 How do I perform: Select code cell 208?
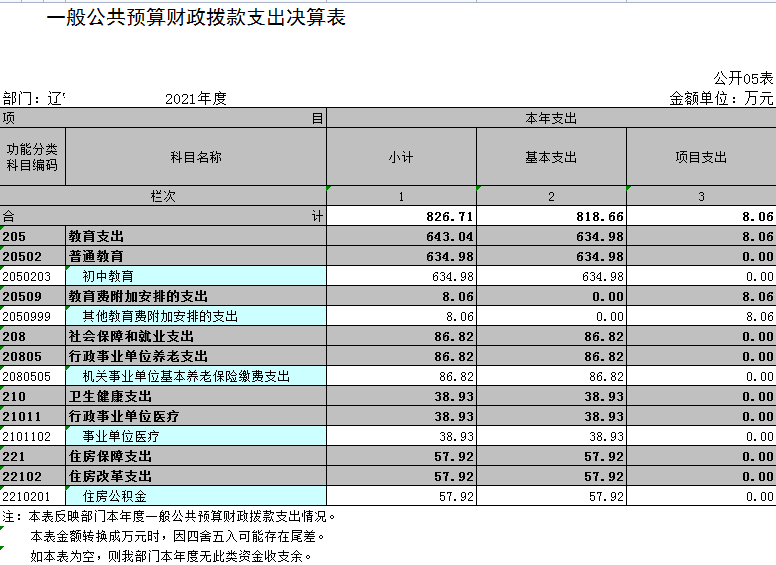click(33, 336)
